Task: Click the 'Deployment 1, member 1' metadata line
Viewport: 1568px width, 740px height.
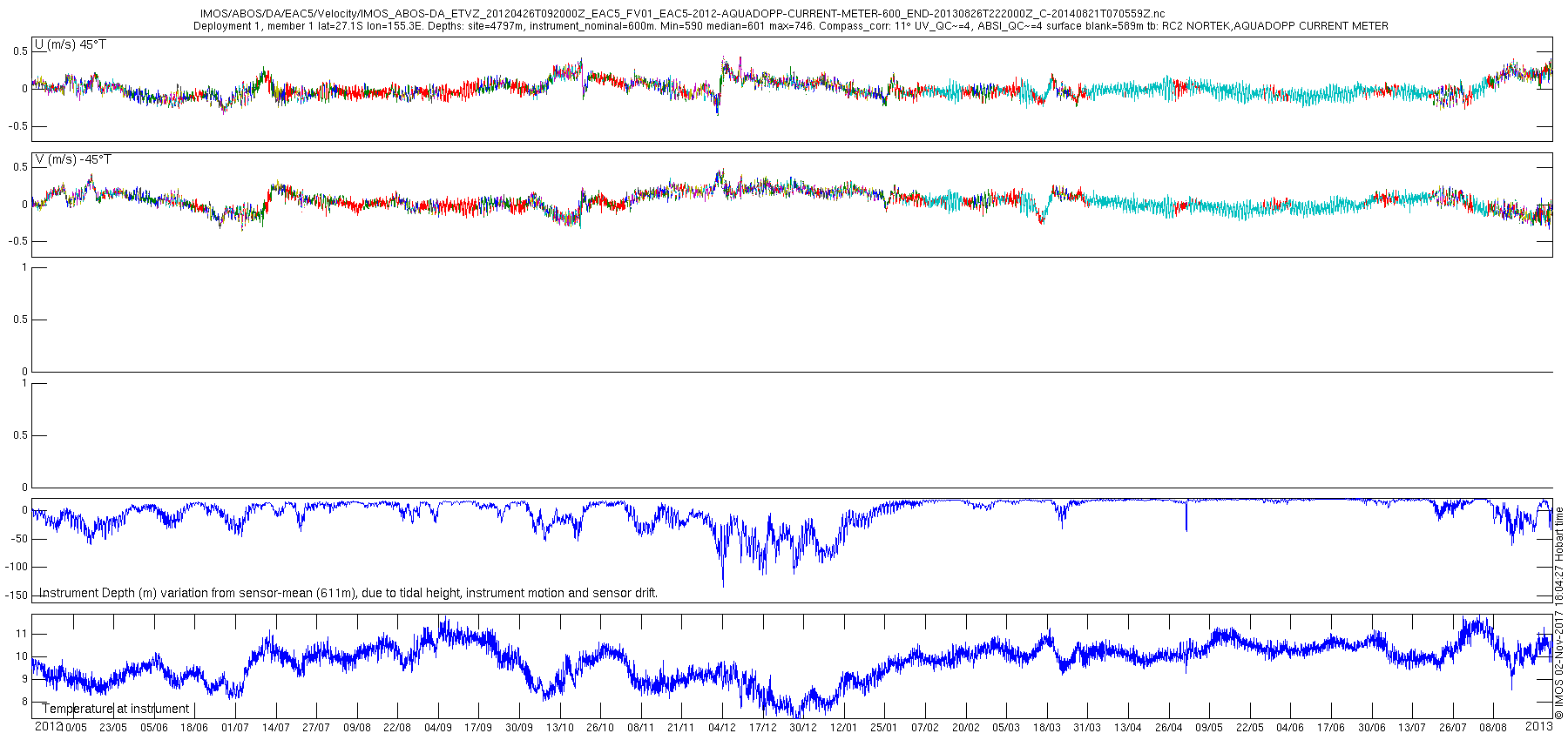Action: click(x=791, y=26)
